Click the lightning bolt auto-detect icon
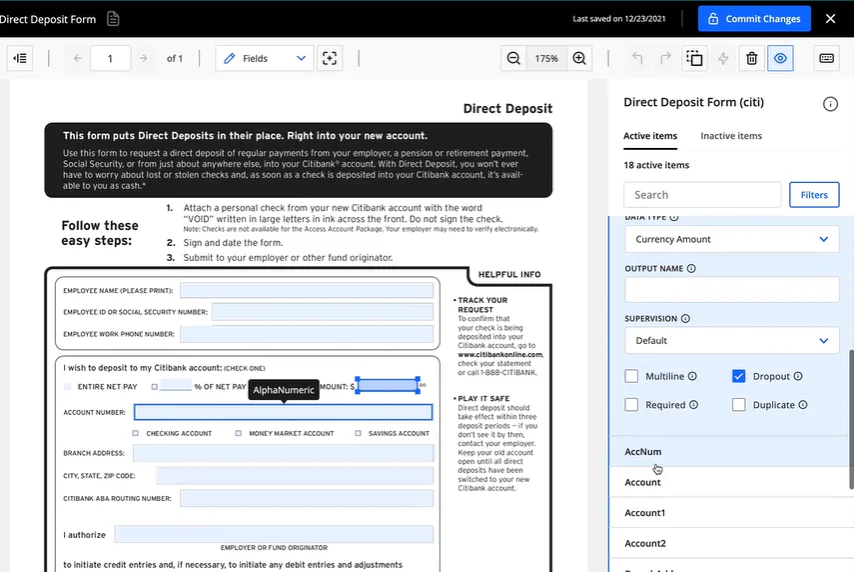The image size is (854, 572). pos(723,58)
